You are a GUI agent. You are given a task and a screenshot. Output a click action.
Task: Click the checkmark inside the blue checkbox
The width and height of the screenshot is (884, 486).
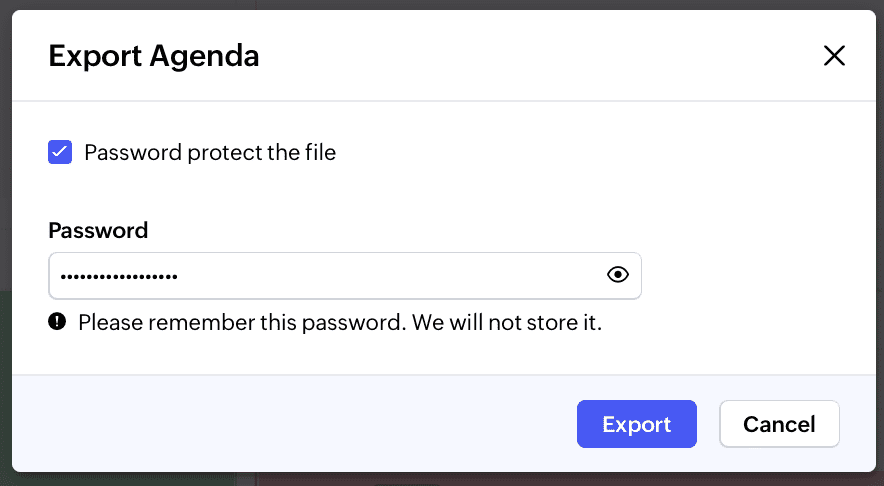[x=60, y=152]
